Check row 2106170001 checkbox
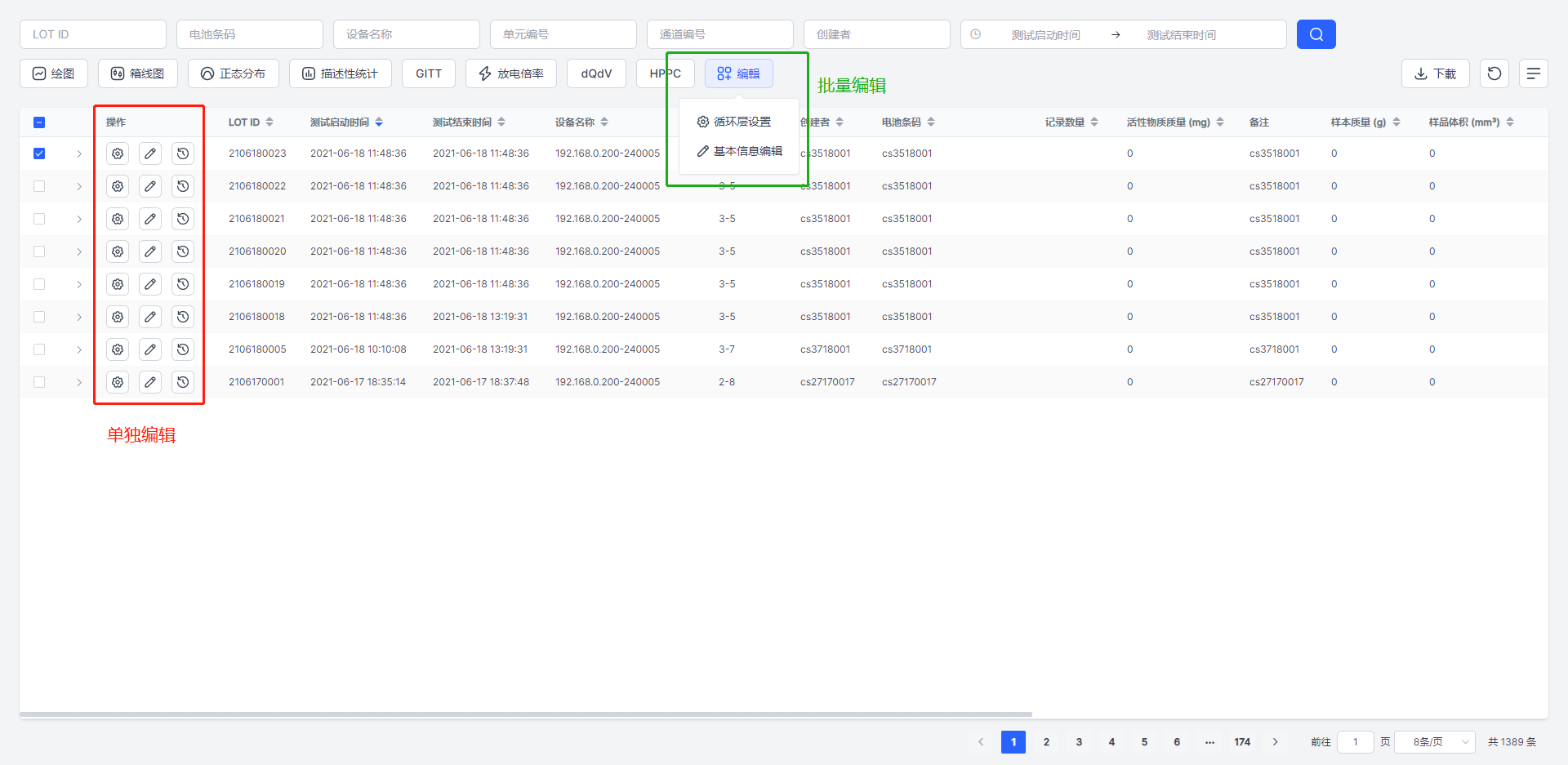 coord(39,382)
